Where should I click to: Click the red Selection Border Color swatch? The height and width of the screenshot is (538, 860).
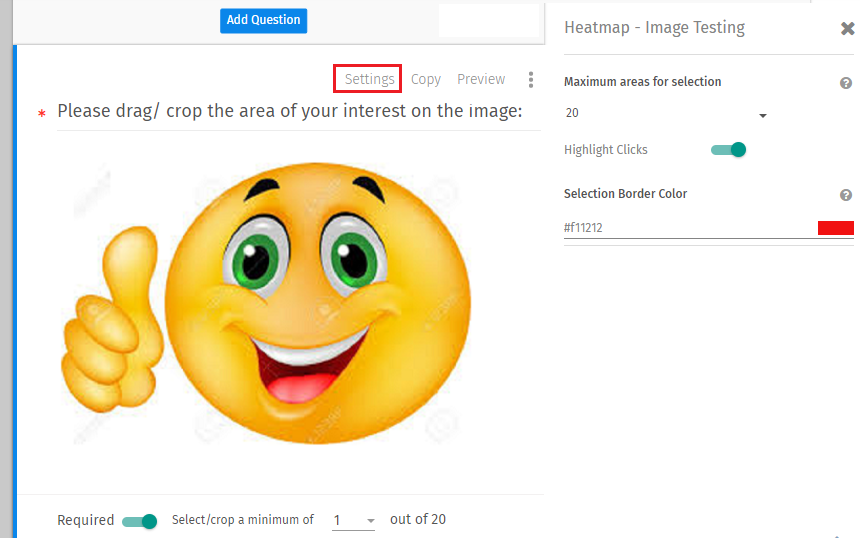point(835,228)
